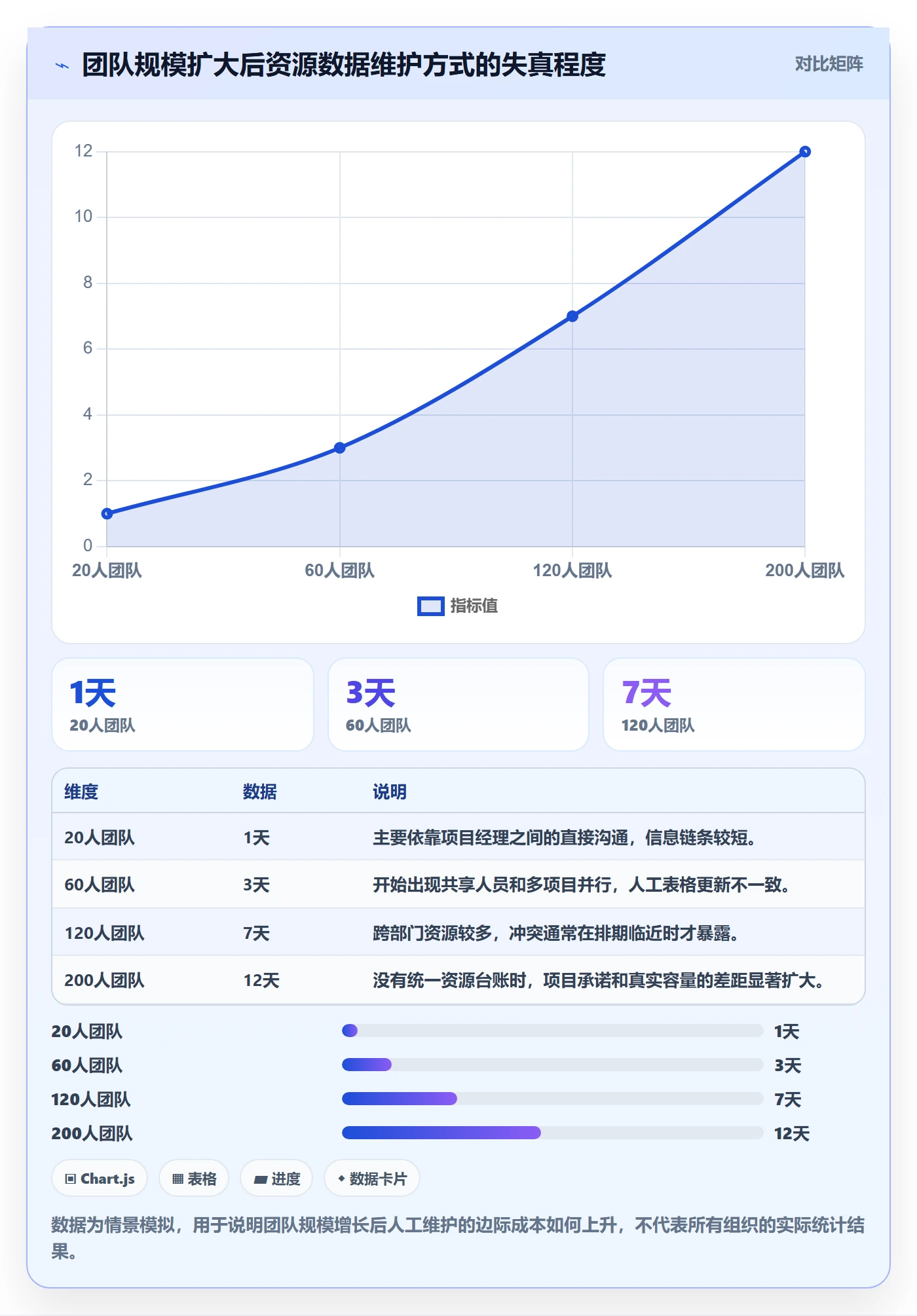
Task: Click the 1天 stat card
Action: click(183, 704)
